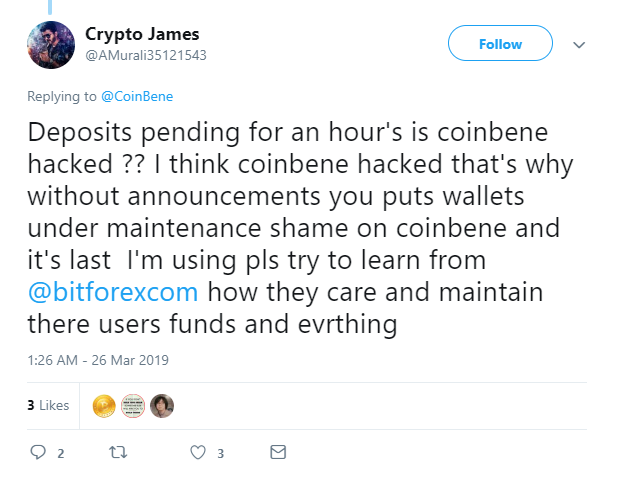Click the reply speech bubble icon

click(x=39, y=452)
